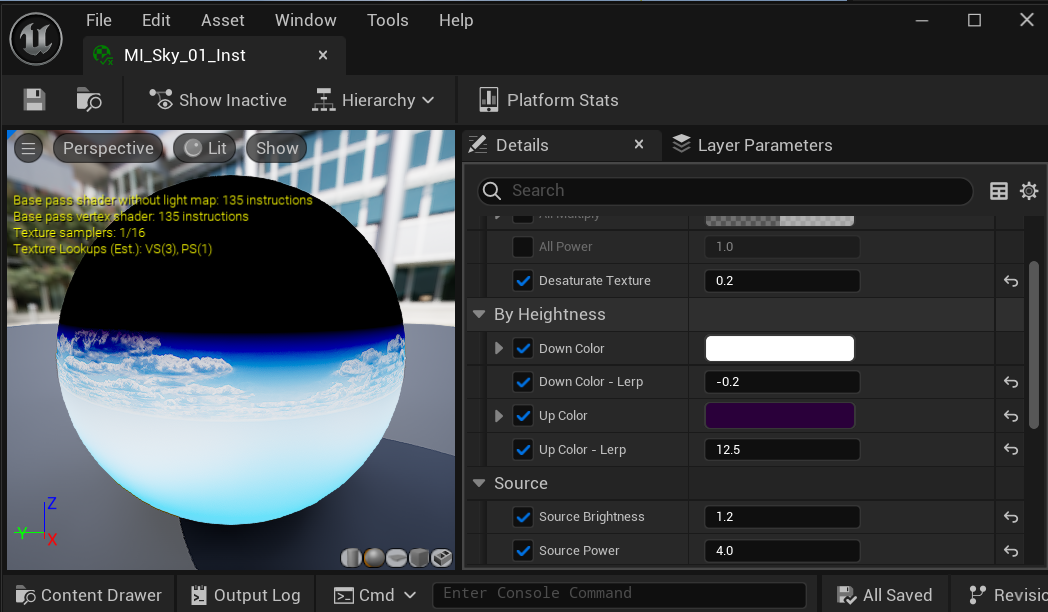The height and width of the screenshot is (612, 1048).
Task: Reset Source Brightness to default
Action: 1011,517
